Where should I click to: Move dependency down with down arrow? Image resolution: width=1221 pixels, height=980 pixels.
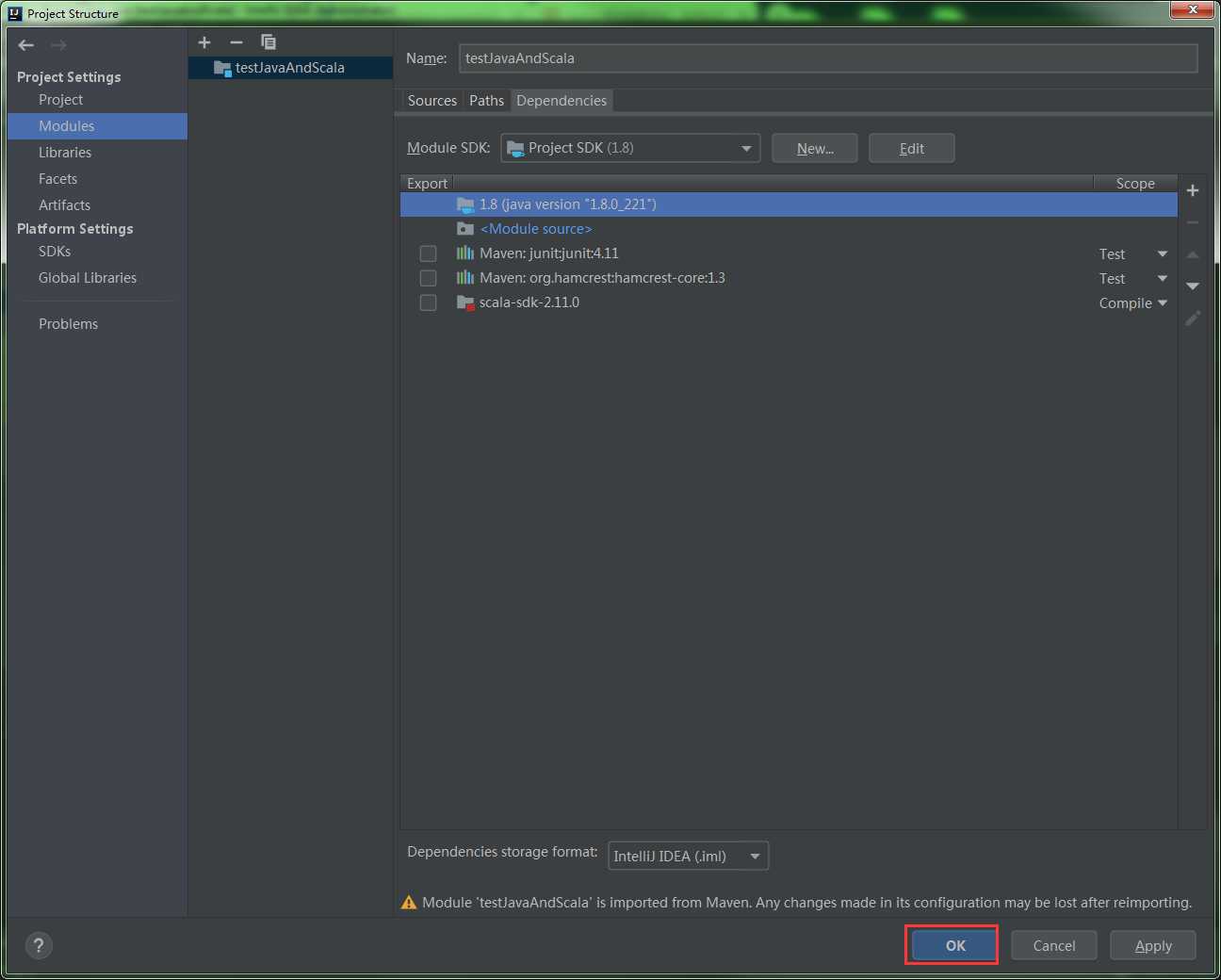1193,286
